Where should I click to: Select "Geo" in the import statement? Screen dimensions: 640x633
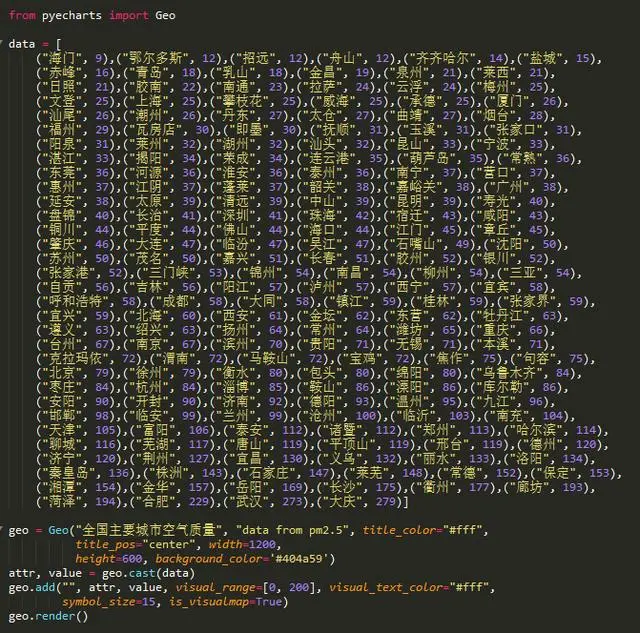(165, 16)
